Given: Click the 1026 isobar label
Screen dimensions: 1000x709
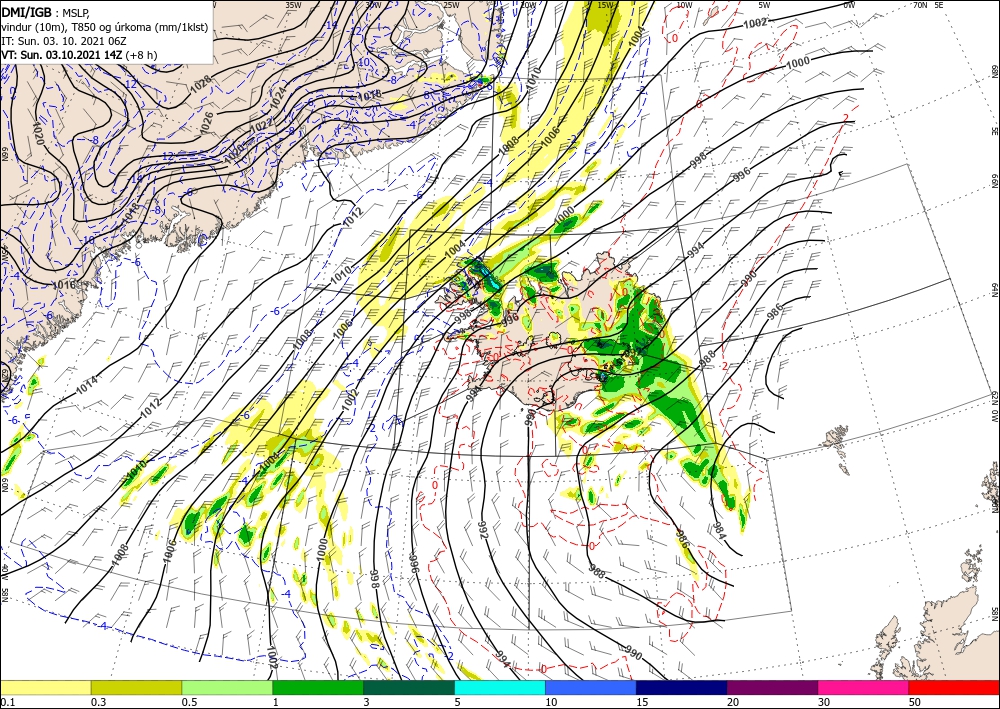Looking at the screenshot, I should 207,123.
